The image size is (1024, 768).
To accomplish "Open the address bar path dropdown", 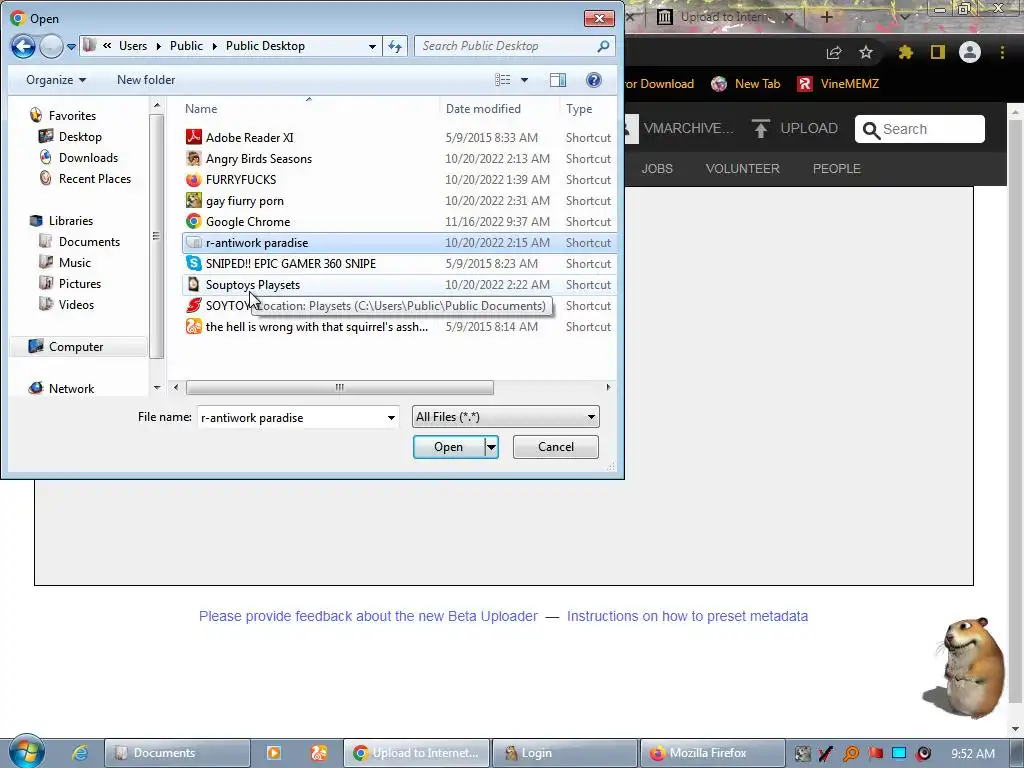I will pos(372,46).
